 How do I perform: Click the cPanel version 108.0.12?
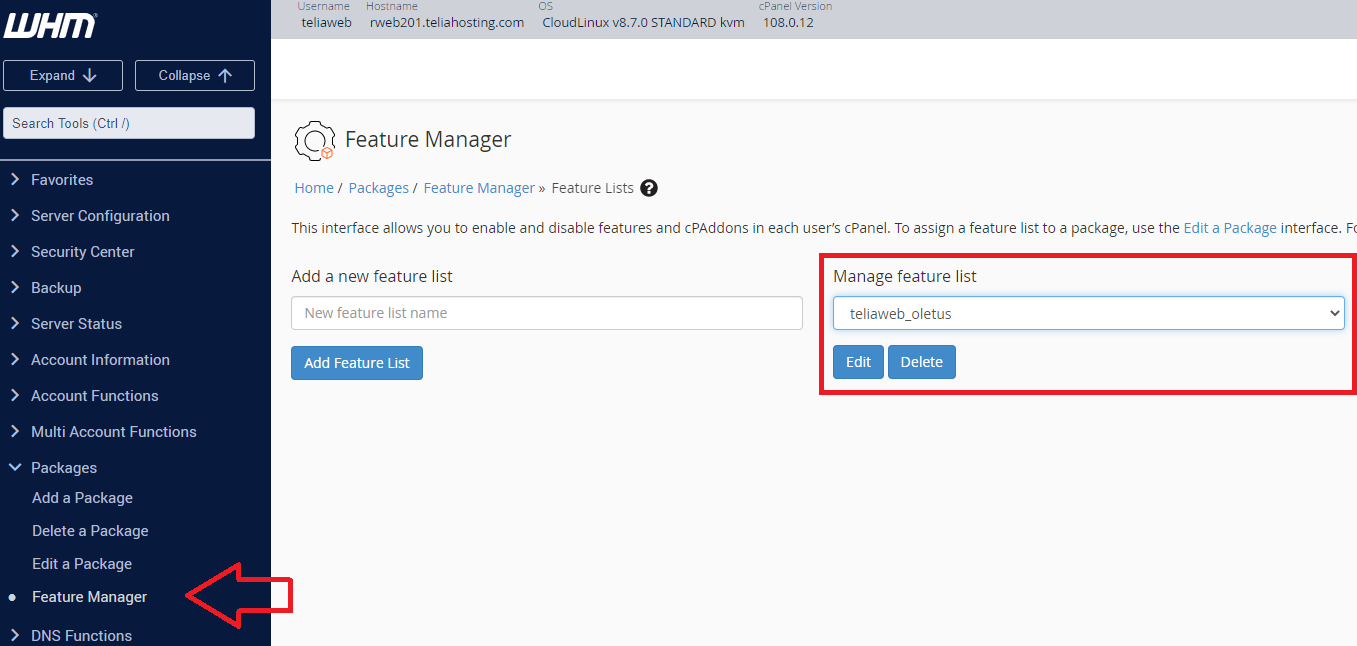[x=787, y=23]
